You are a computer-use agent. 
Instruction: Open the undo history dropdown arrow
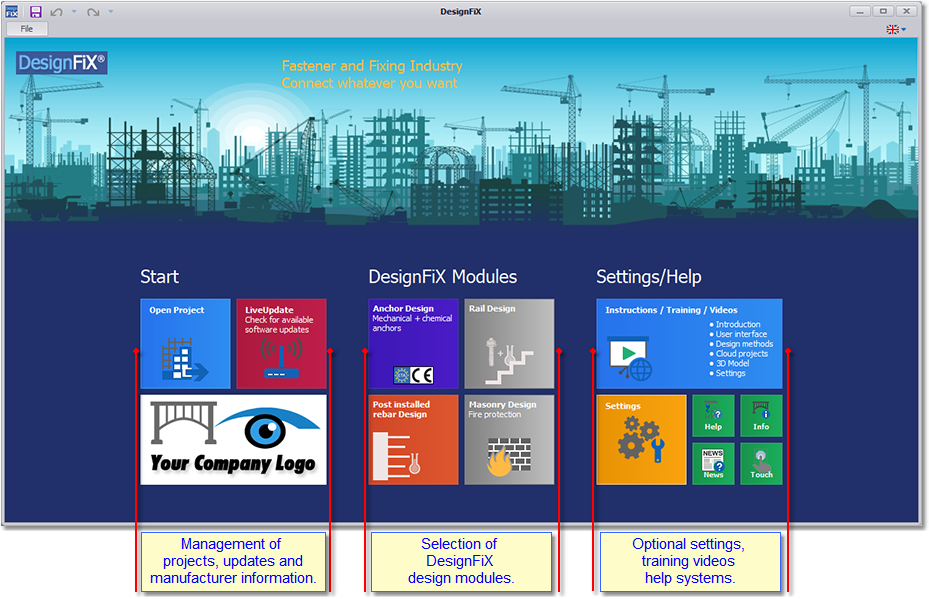coord(74,11)
